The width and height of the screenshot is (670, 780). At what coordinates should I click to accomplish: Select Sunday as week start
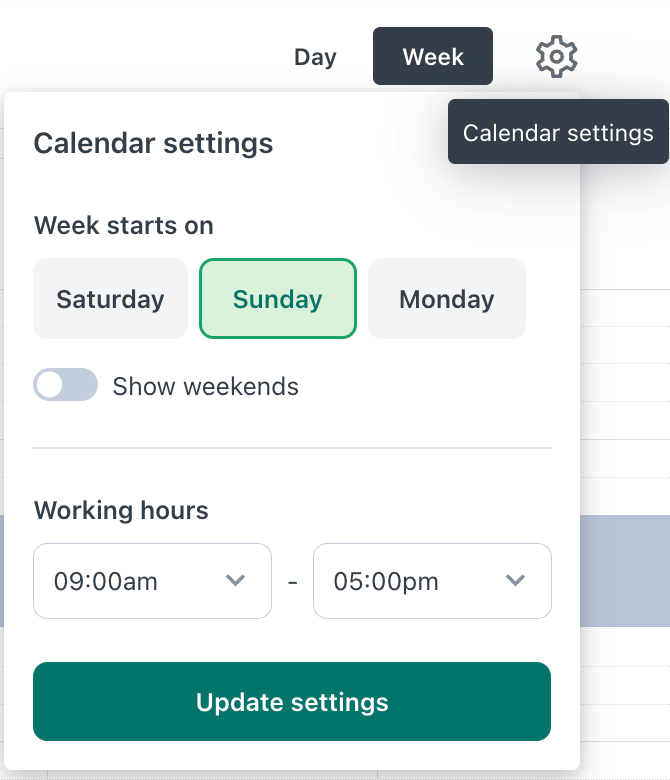[x=278, y=299]
